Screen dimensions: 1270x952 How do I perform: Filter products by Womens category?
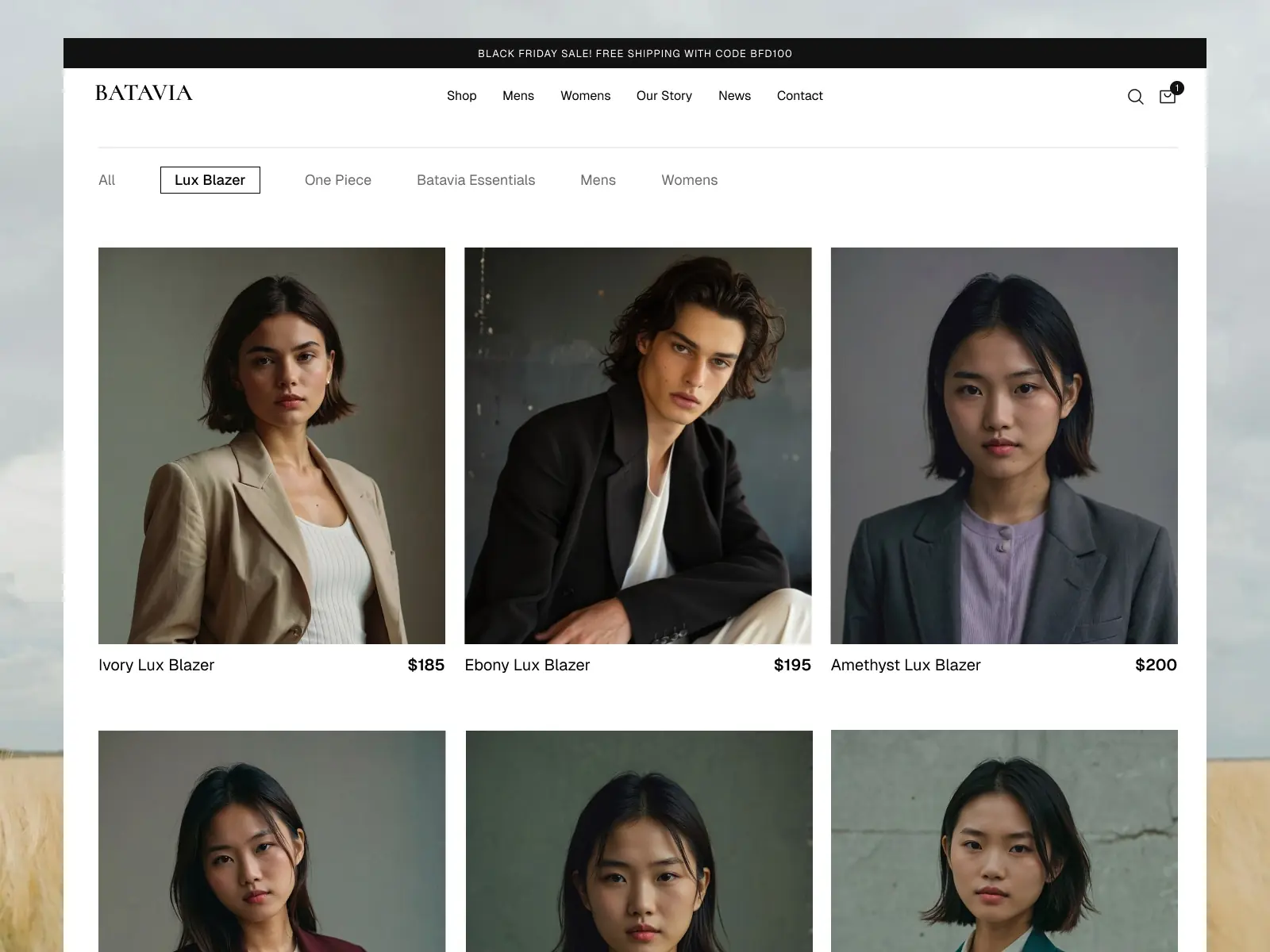pyautogui.click(x=689, y=180)
